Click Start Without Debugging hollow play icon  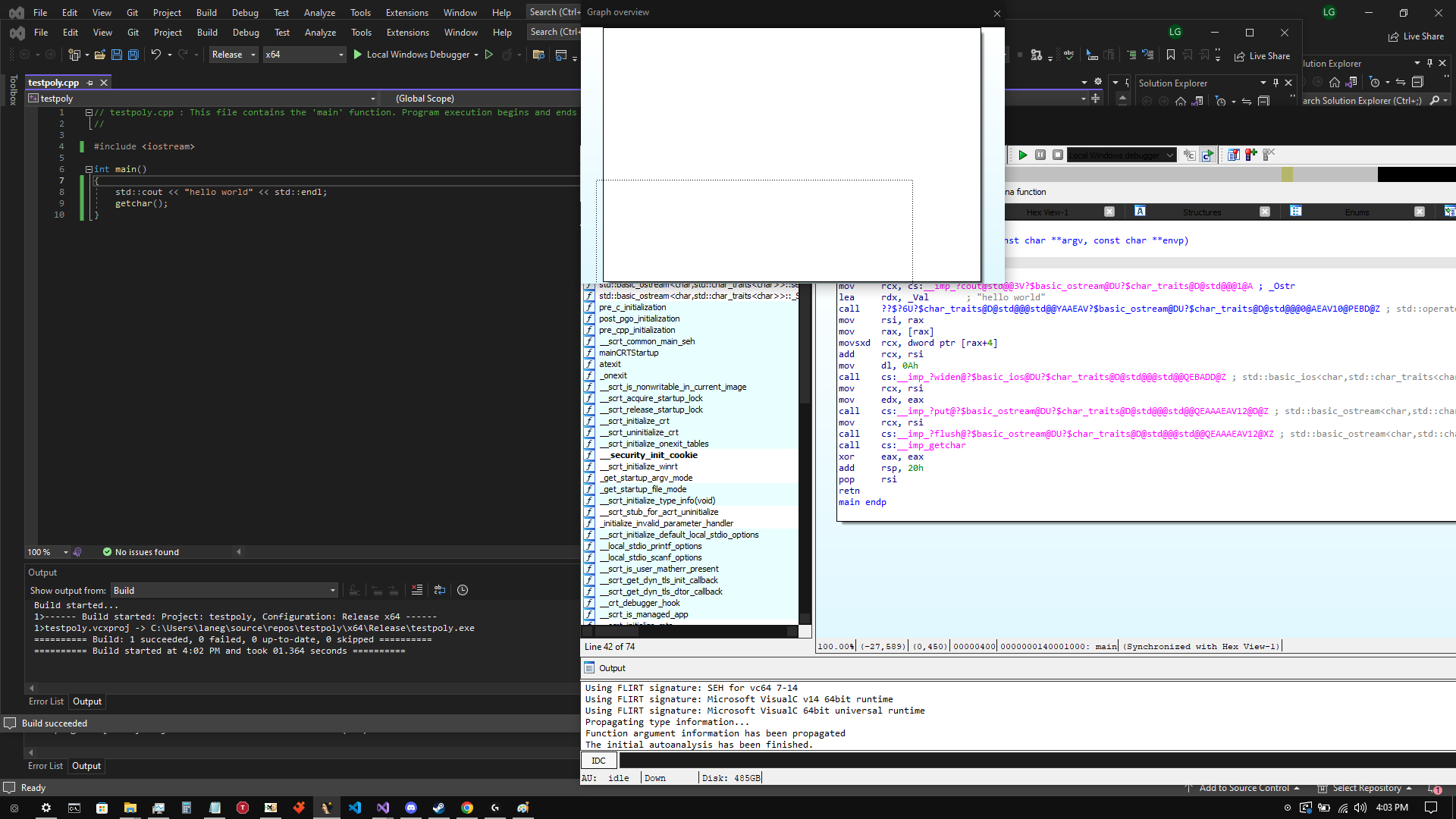(x=489, y=55)
